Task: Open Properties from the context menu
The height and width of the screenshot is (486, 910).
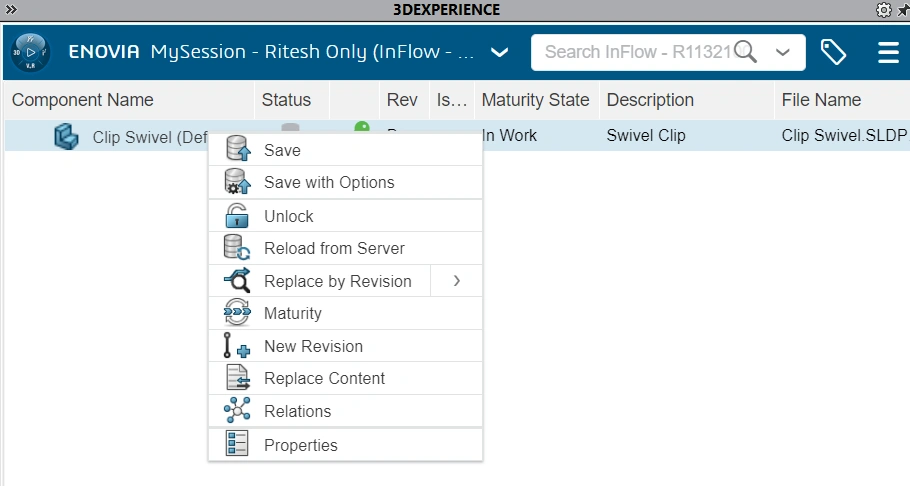Action: (300, 445)
